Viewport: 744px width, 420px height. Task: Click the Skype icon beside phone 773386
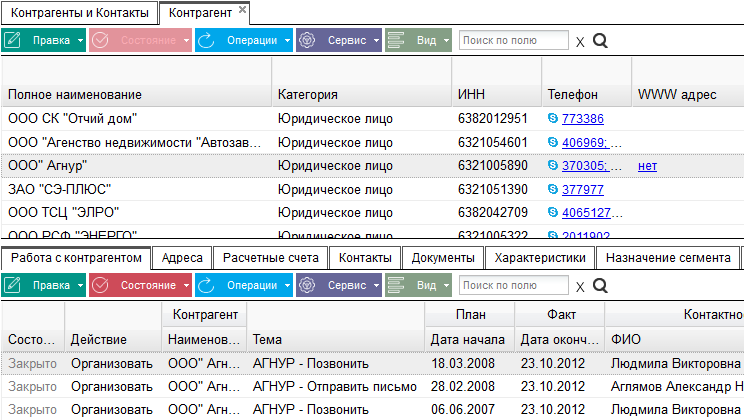tap(553, 118)
